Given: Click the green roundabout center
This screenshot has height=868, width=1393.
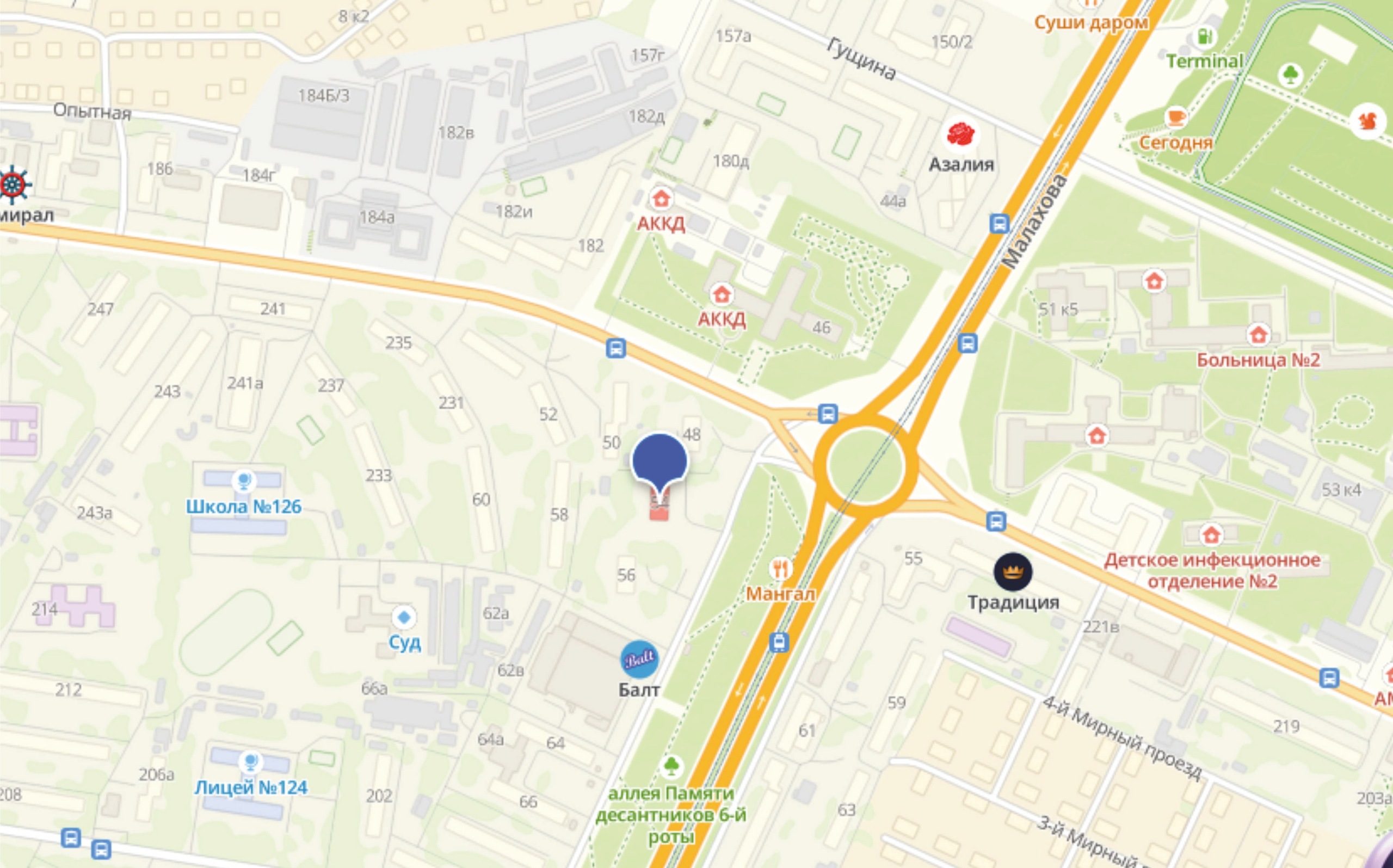Looking at the screenshot, I should [866, 465].
